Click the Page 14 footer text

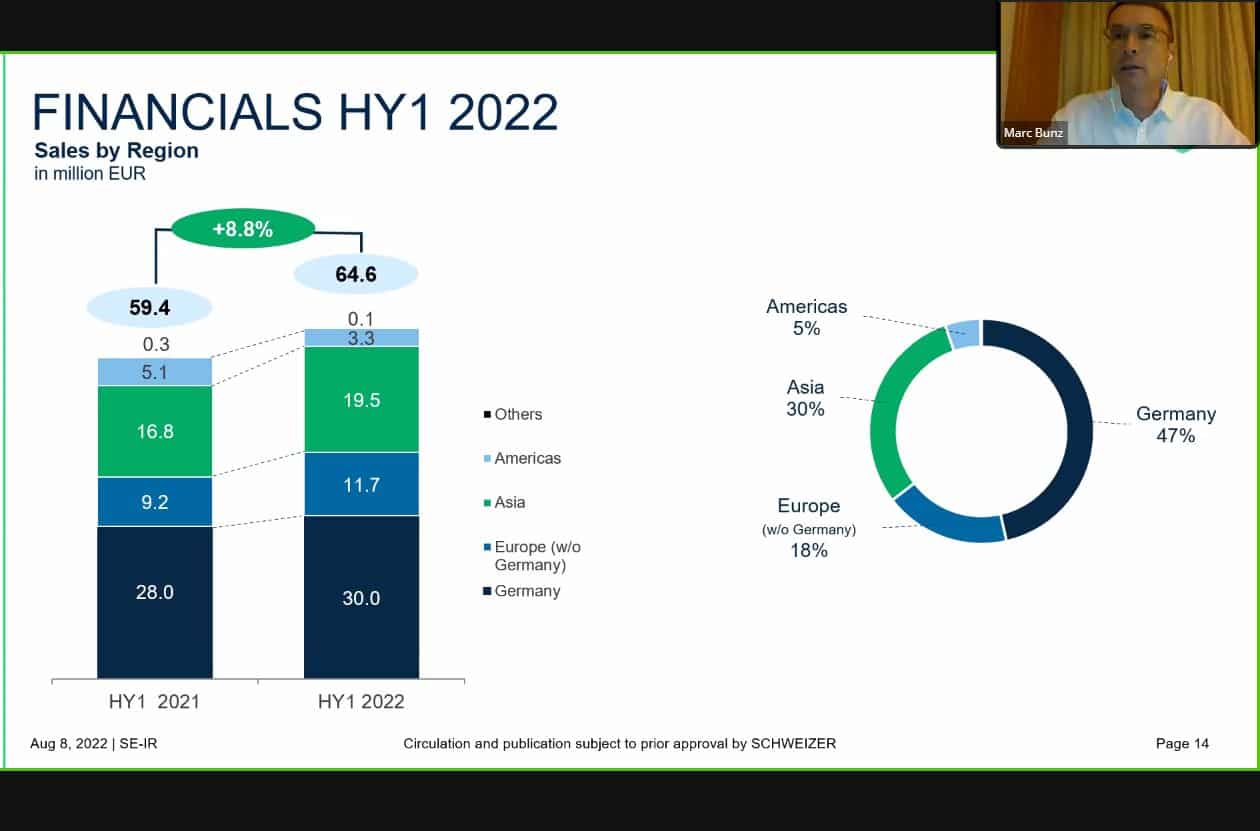tap(1182, 743)
